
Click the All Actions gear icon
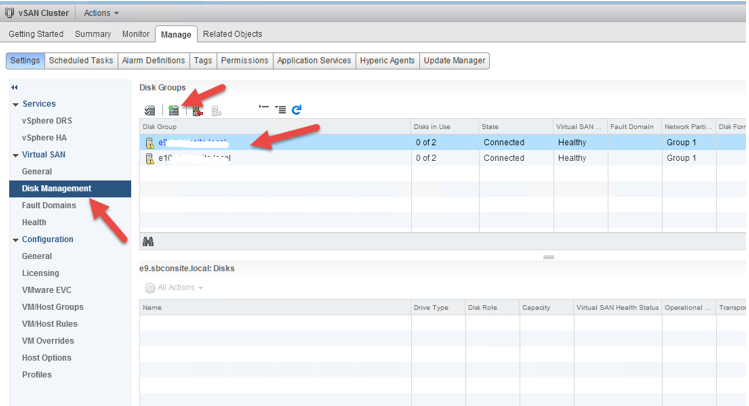pyautogui.click(x=150, y=288)
